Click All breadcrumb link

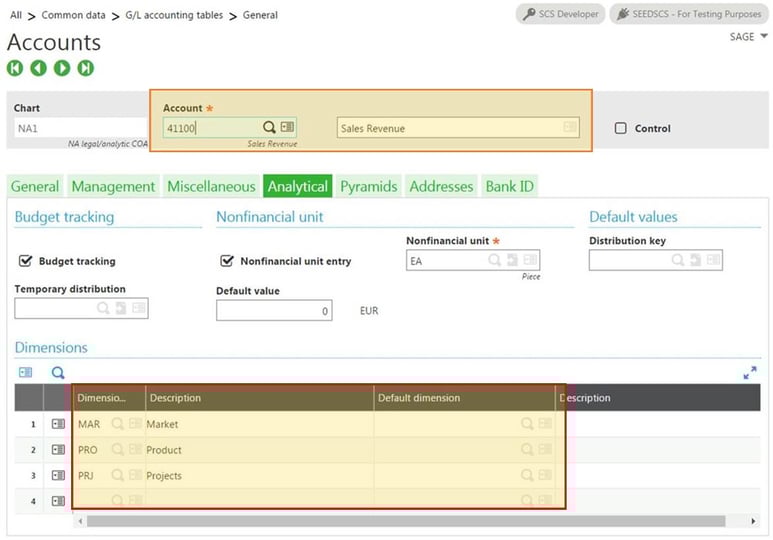coord(16,15)
